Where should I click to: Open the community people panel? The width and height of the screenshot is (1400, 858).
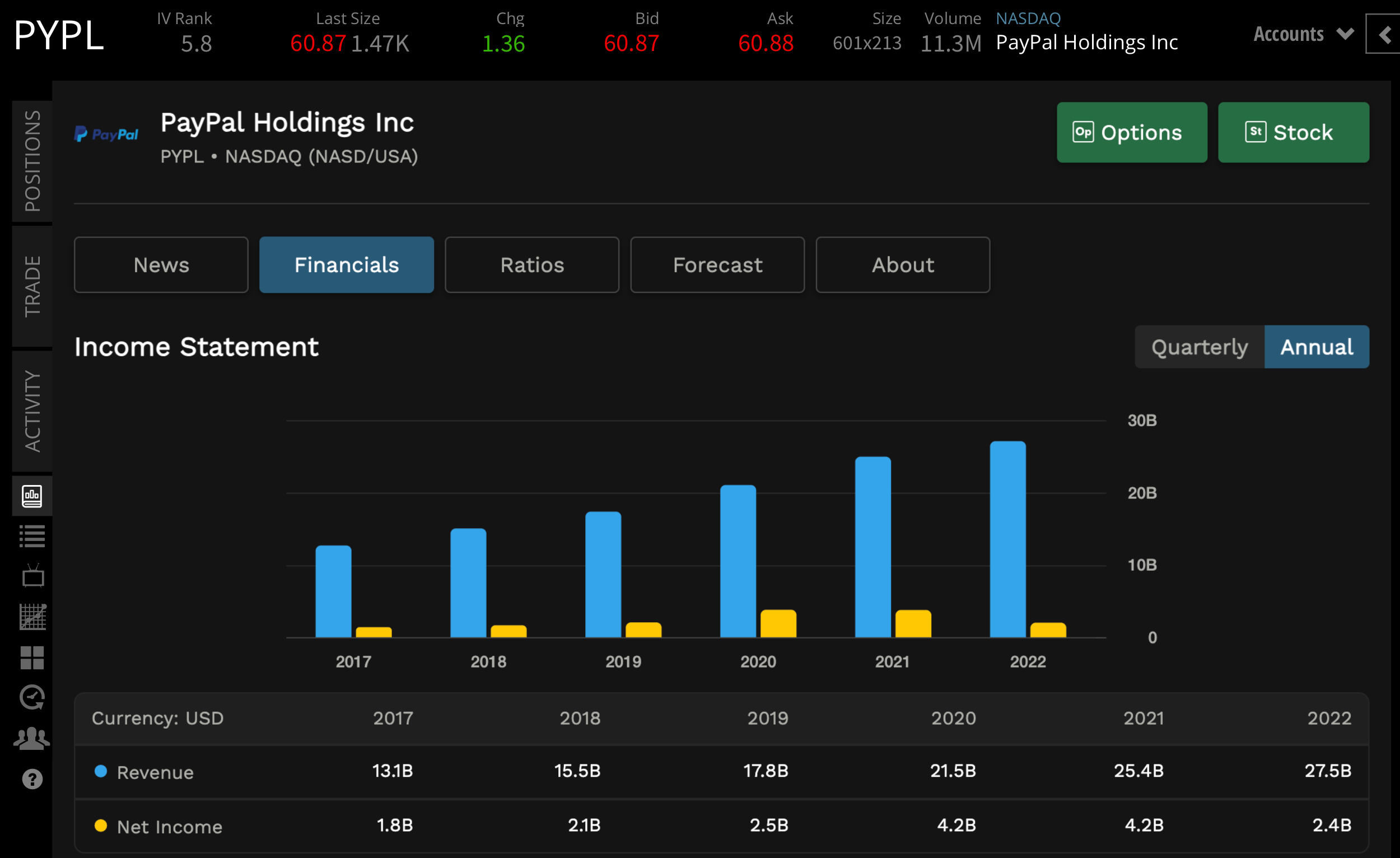coord(32,738)
